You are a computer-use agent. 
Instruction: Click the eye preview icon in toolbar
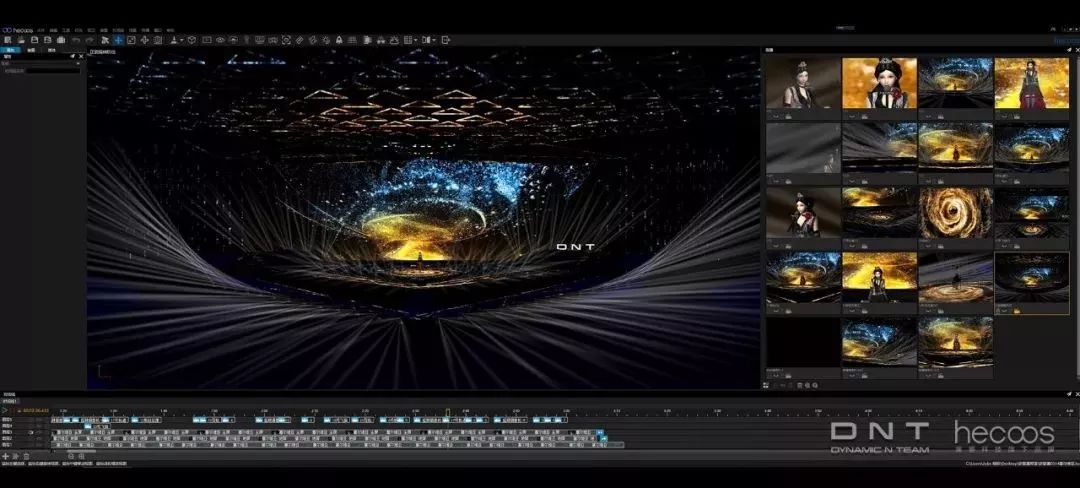click(220, 40)
